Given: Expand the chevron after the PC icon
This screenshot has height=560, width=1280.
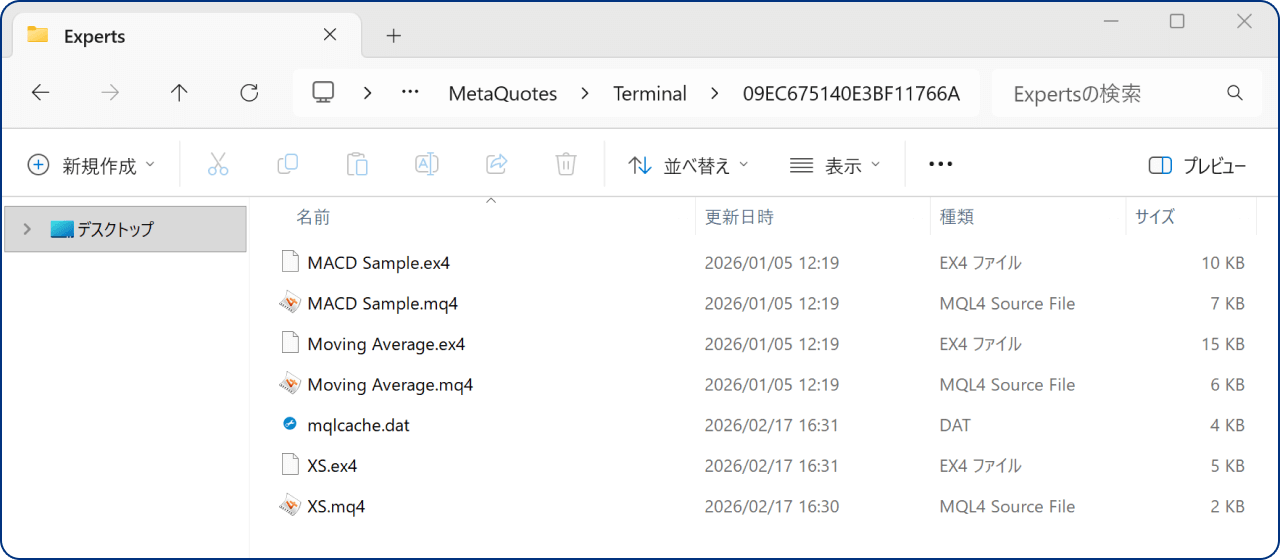Looking at the screenshot, I should (368, 93).
